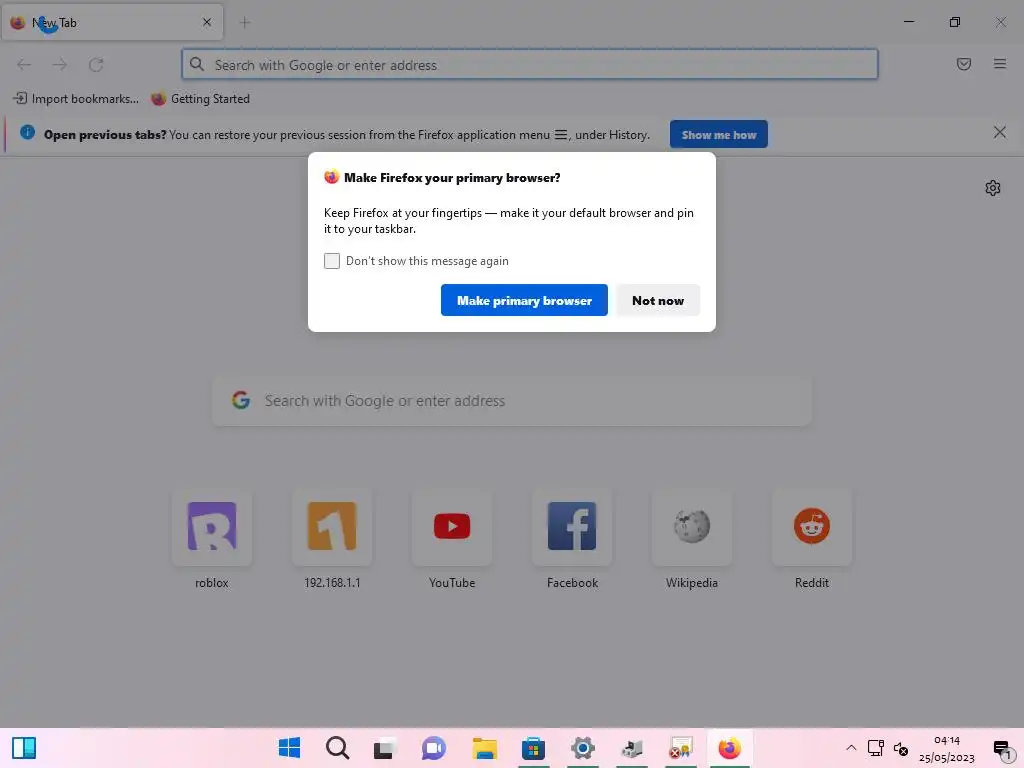
Task: Open the network tray icon
Action: [876, 748]
